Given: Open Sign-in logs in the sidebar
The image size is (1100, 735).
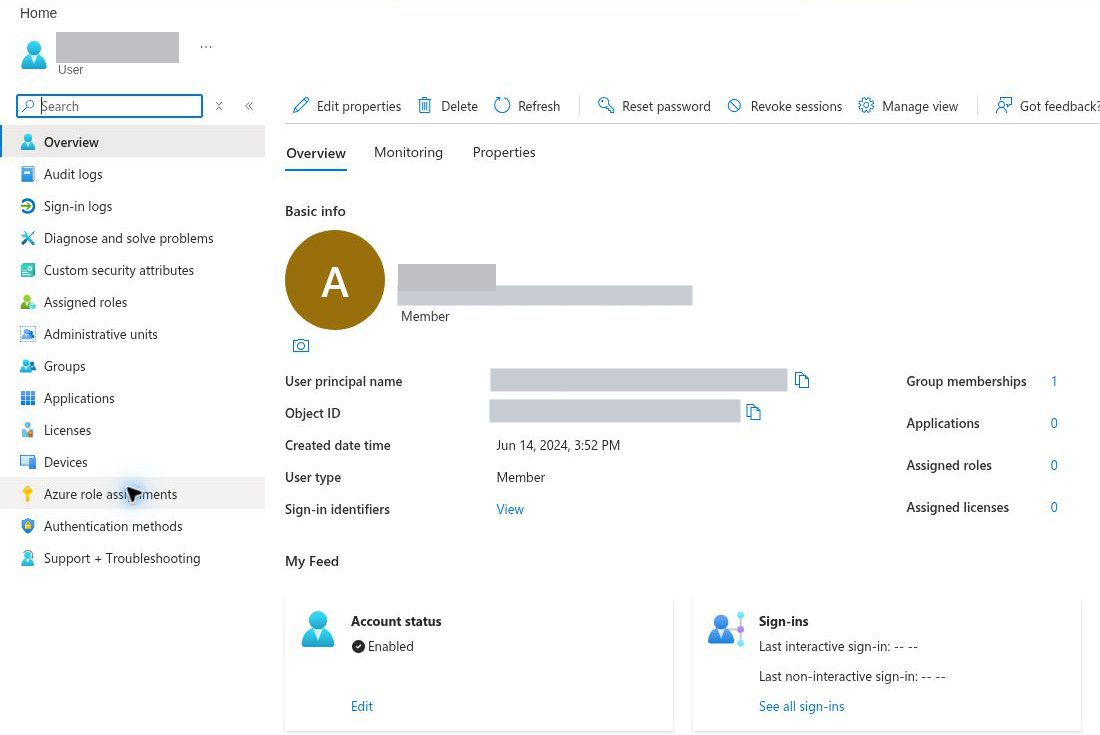Looking at the screenshot, I should (x=133, y=206).
